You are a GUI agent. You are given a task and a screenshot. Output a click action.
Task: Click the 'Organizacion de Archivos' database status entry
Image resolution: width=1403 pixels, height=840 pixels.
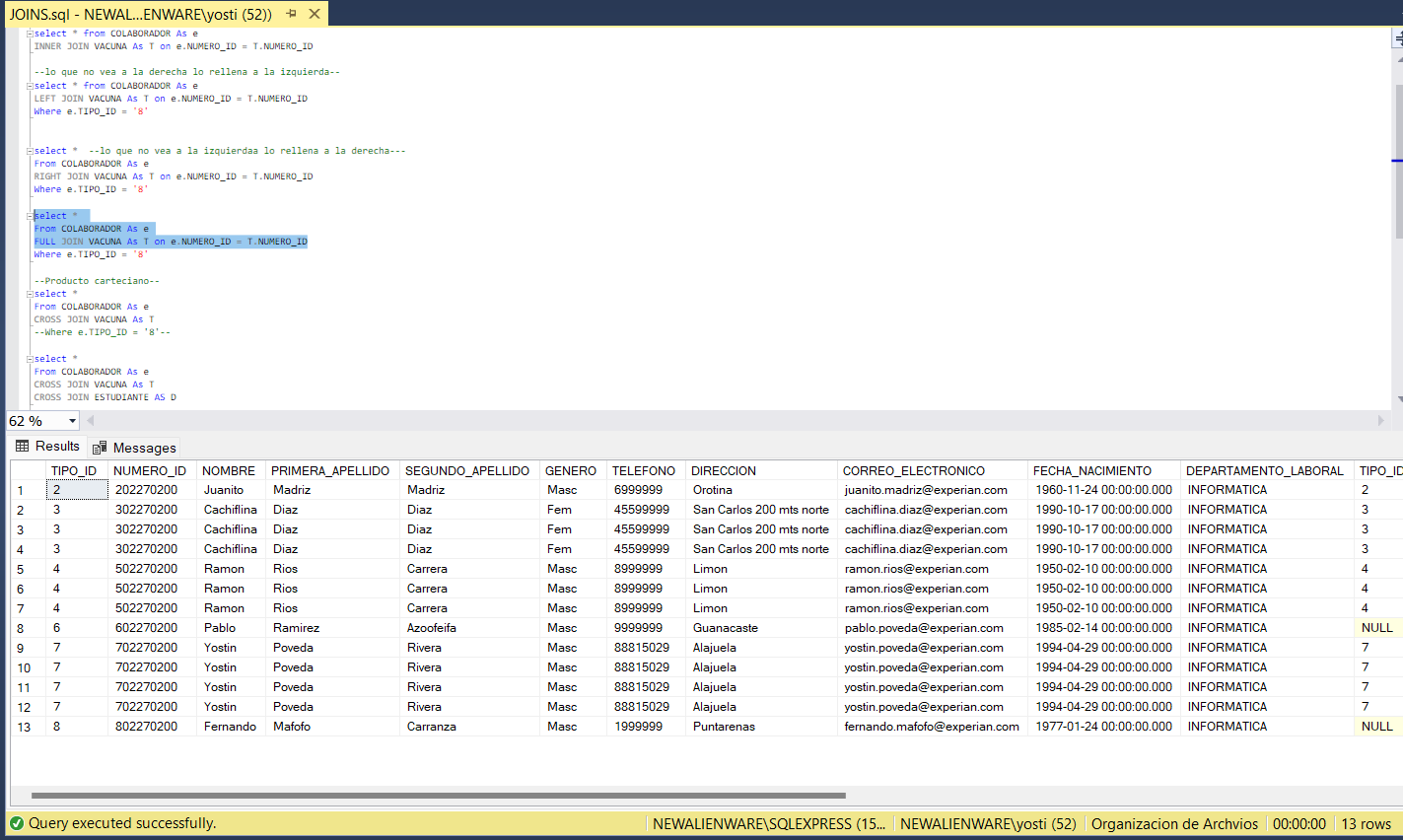click(x=1174, y=823)
